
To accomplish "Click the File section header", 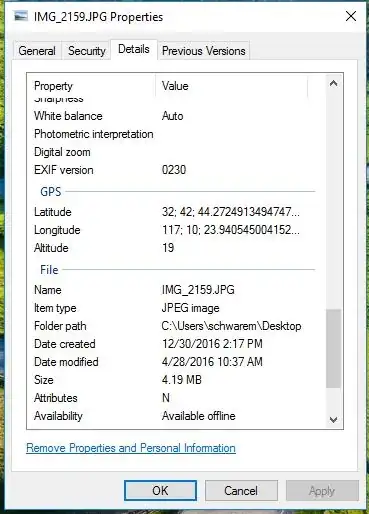I will pos(49,270).
